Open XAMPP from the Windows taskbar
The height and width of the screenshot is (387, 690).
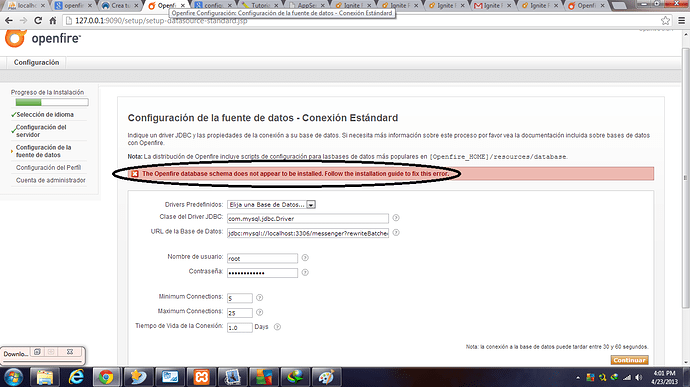[x=201, y=377]
